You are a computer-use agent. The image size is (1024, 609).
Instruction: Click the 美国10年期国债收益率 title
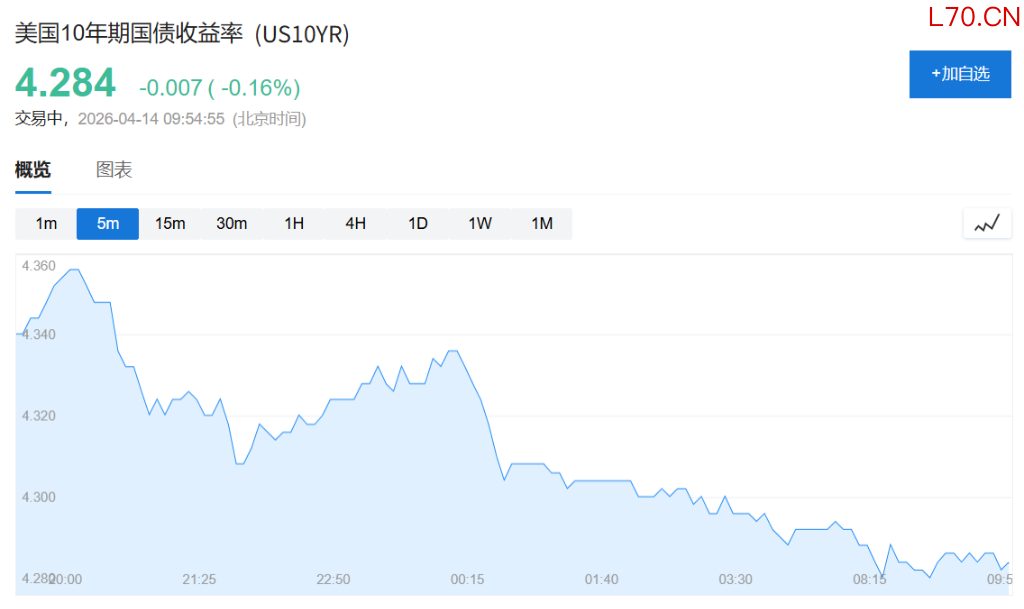[x=129, y=33]
